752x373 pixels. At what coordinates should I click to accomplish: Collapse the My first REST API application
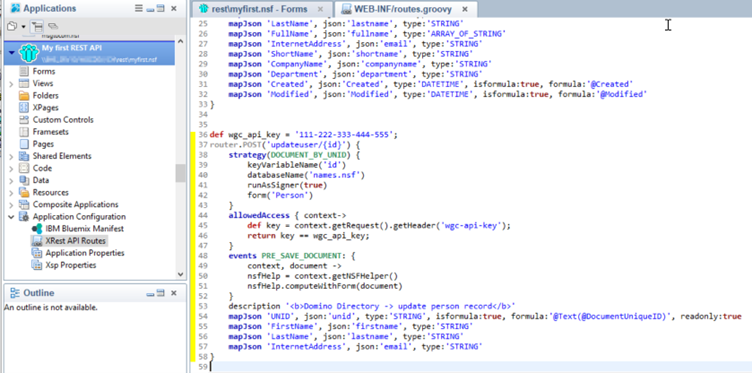(12, 53)
